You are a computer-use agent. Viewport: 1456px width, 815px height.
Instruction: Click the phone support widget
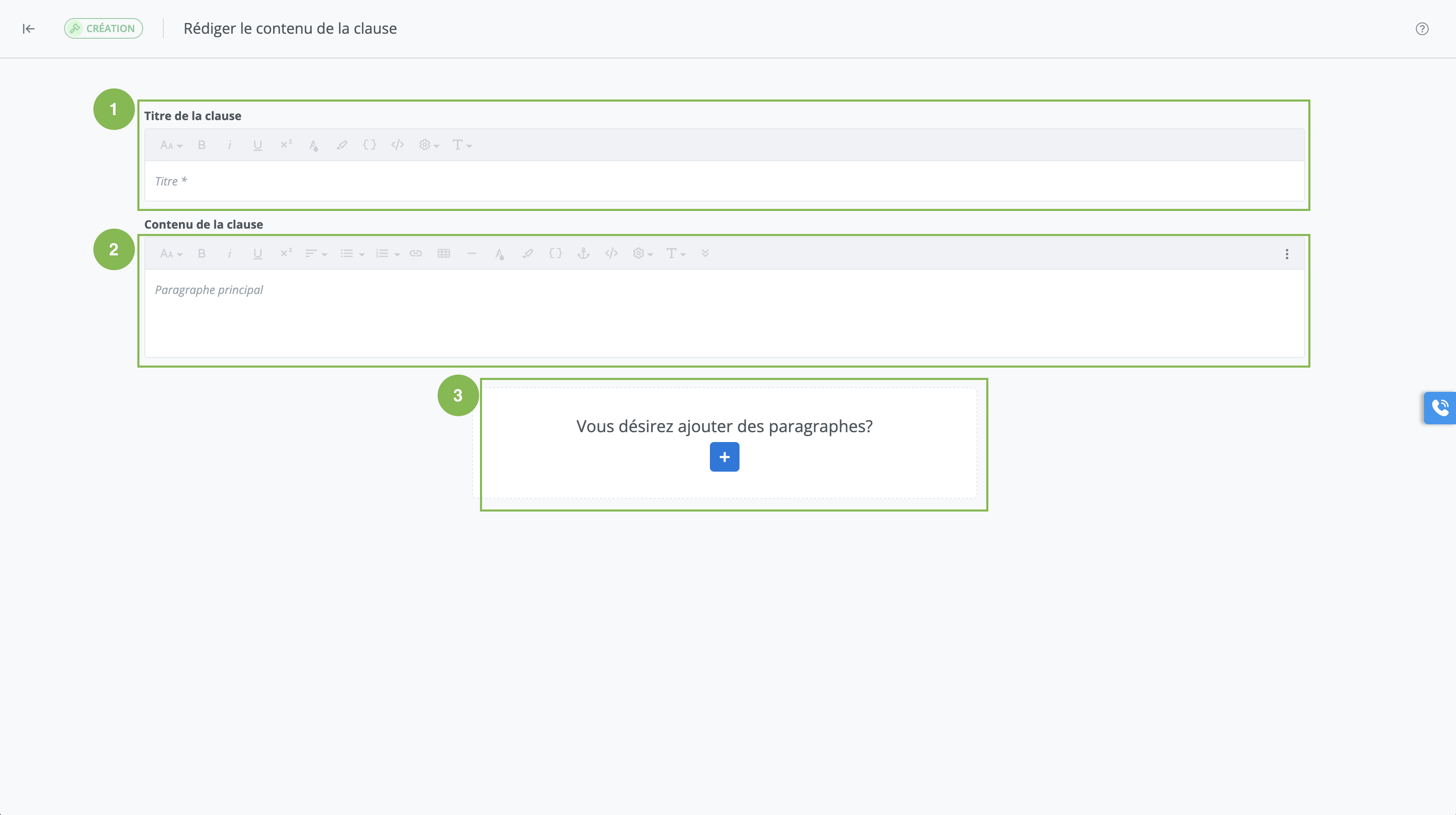pos(1440,407)
